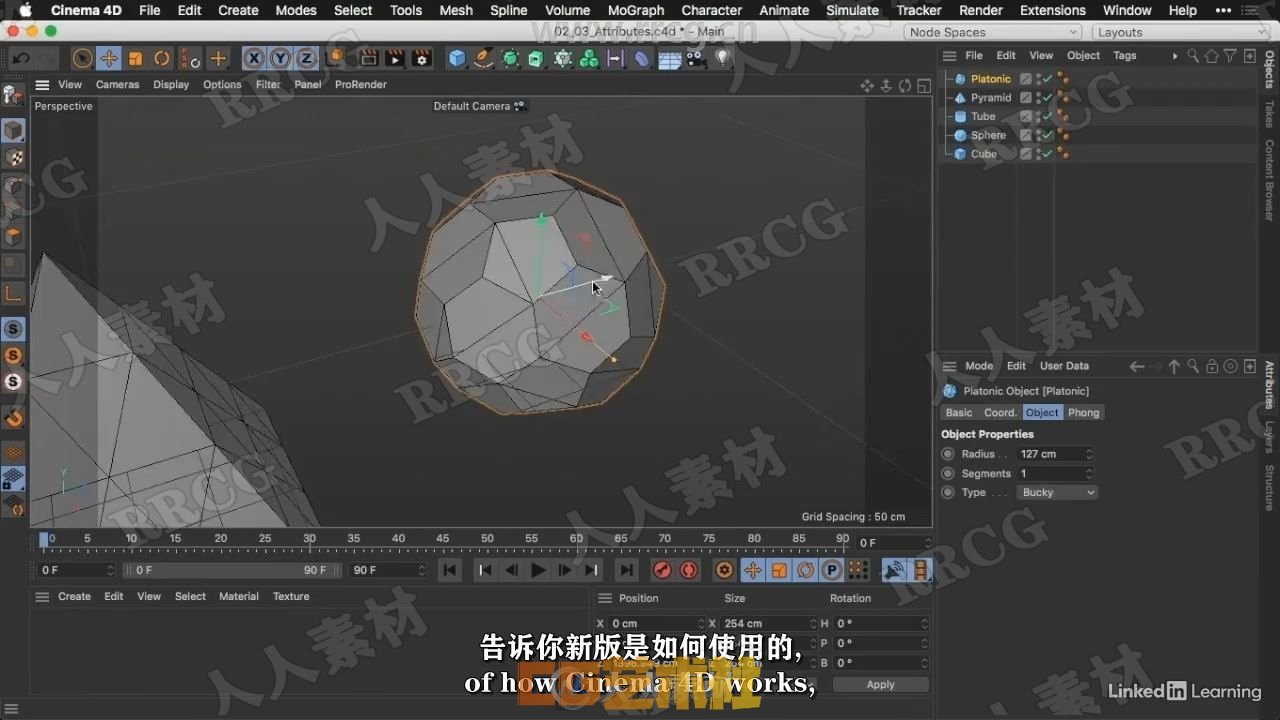Open the Extrude generator icon
This screenshot has height=720, width=1280.
point(536,58)
